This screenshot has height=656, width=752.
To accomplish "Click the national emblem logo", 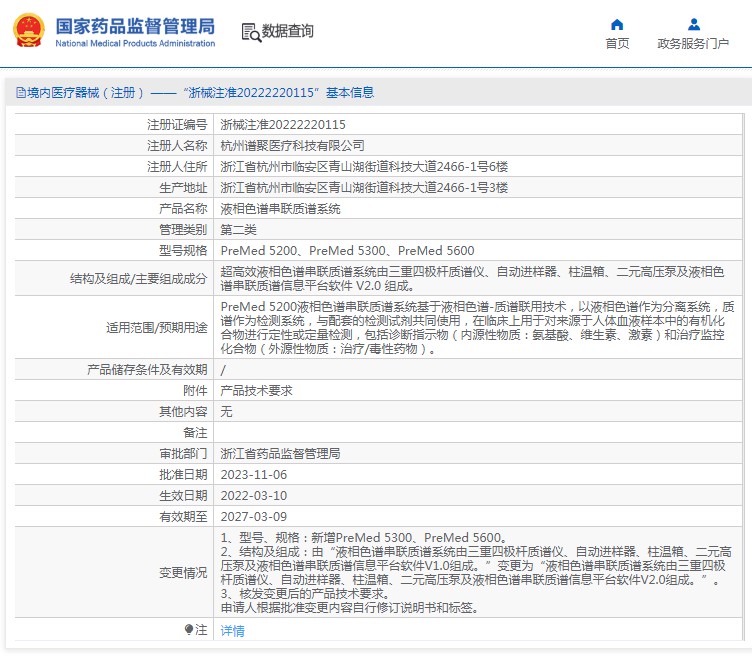I will [x=29, y=30].
